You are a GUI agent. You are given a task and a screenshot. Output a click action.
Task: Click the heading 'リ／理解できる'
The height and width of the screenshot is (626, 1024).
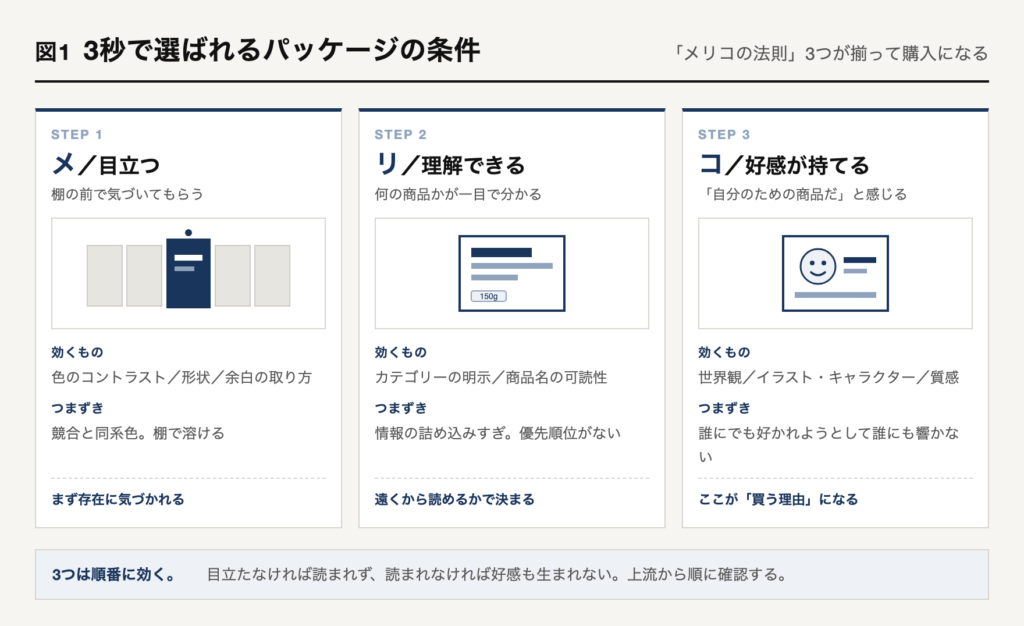tap(450, 164)
